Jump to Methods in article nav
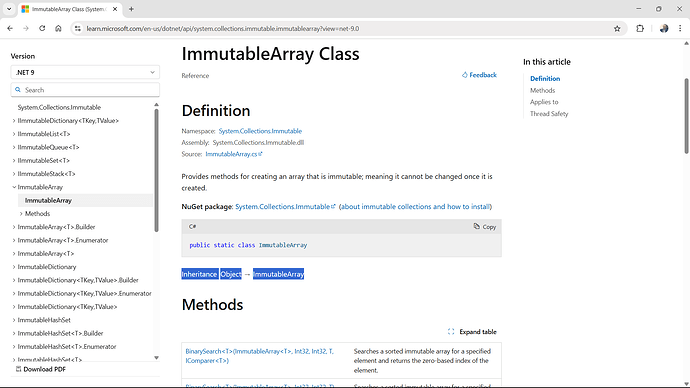 542,90
